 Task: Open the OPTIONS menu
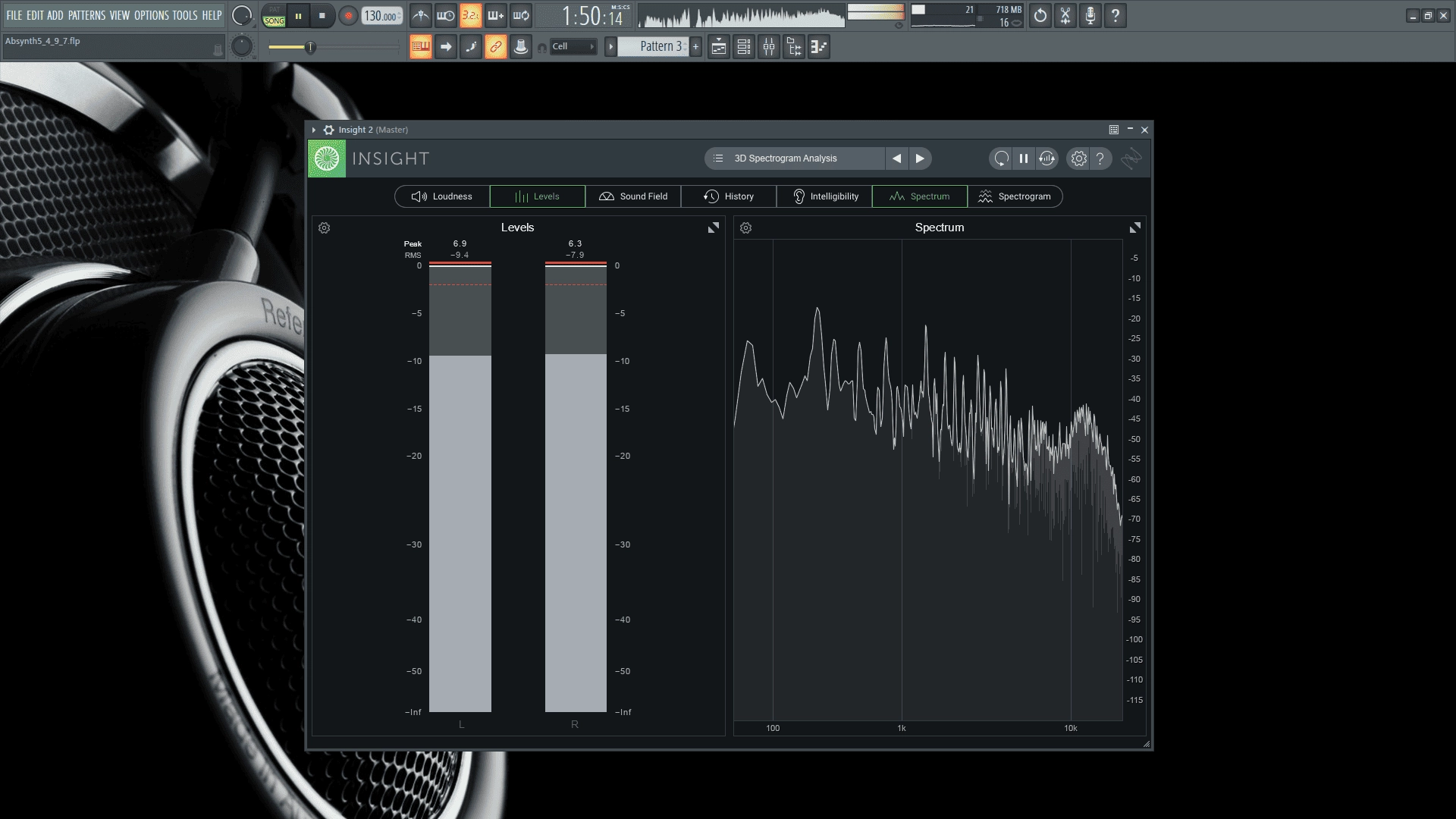click(x=152, y=15)
